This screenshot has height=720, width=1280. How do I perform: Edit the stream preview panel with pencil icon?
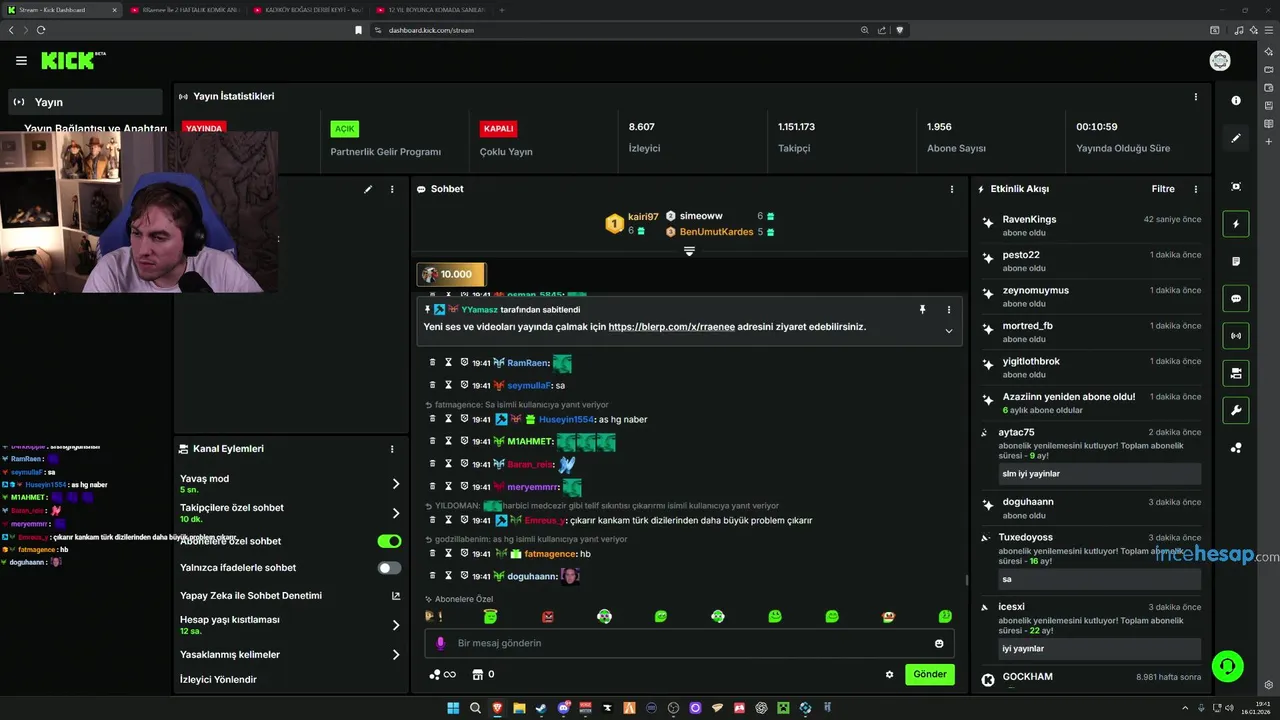coord(368,189)
